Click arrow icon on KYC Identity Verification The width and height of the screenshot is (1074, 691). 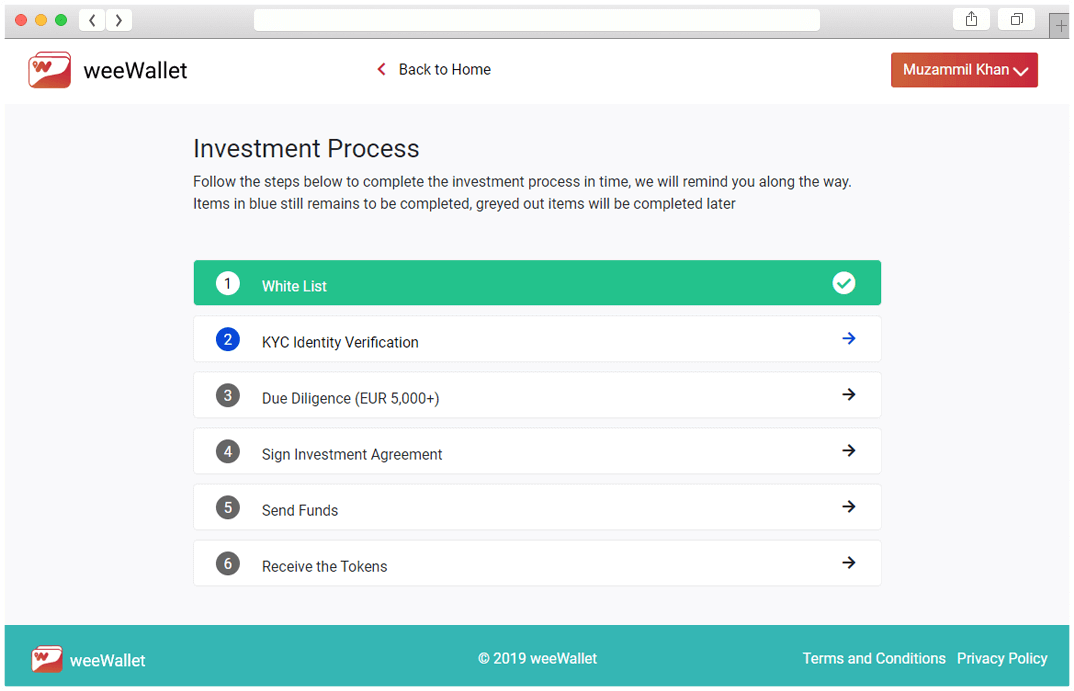coord(848,339)
